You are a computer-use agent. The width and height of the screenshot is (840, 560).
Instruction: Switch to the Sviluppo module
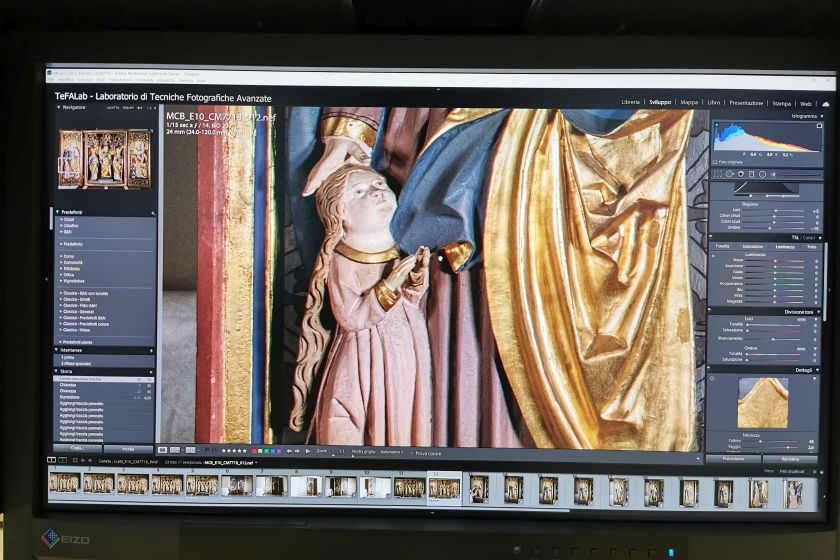659,102
